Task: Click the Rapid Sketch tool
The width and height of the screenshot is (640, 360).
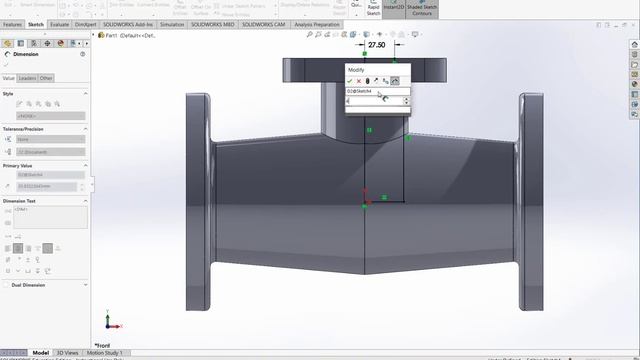Action: 373,8
